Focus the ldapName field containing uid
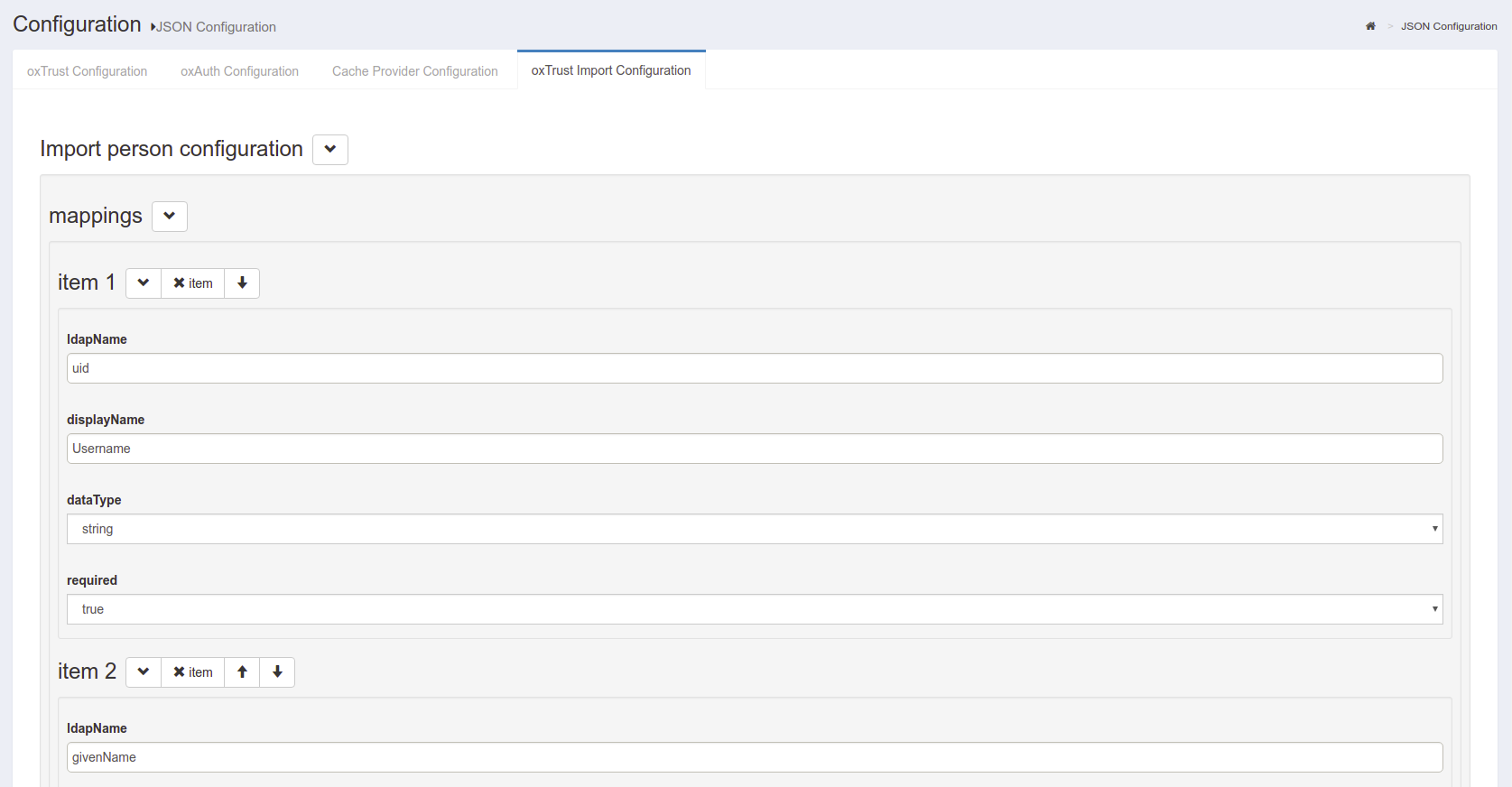The height and width of the screenshot is (787, 1512). coord(754,368)
